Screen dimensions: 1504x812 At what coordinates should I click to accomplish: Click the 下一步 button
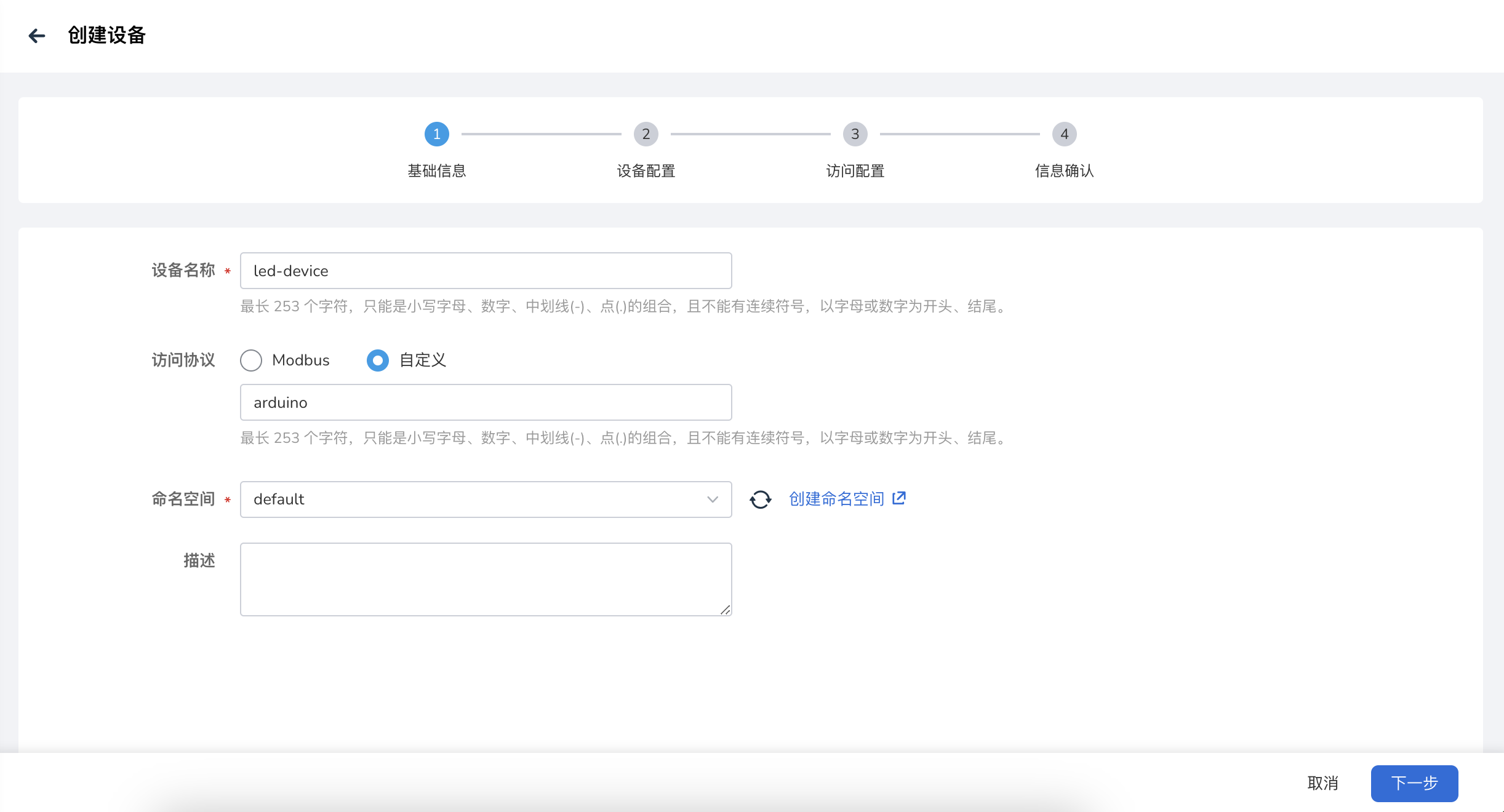point(1414,783)
